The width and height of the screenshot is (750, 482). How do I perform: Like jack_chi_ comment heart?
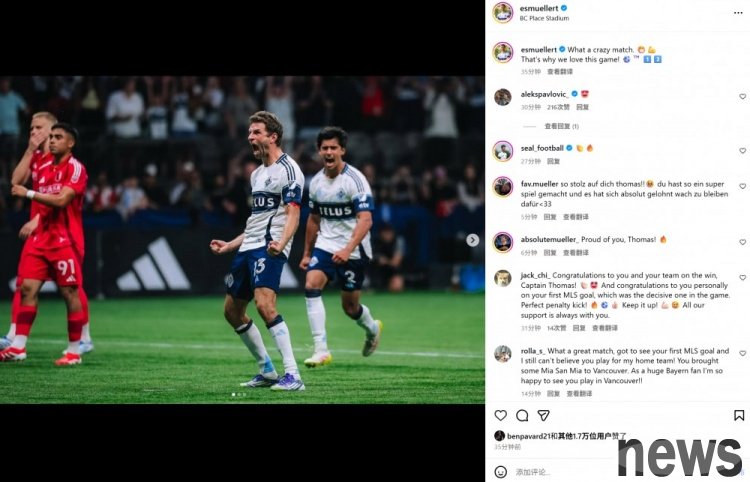742,277
